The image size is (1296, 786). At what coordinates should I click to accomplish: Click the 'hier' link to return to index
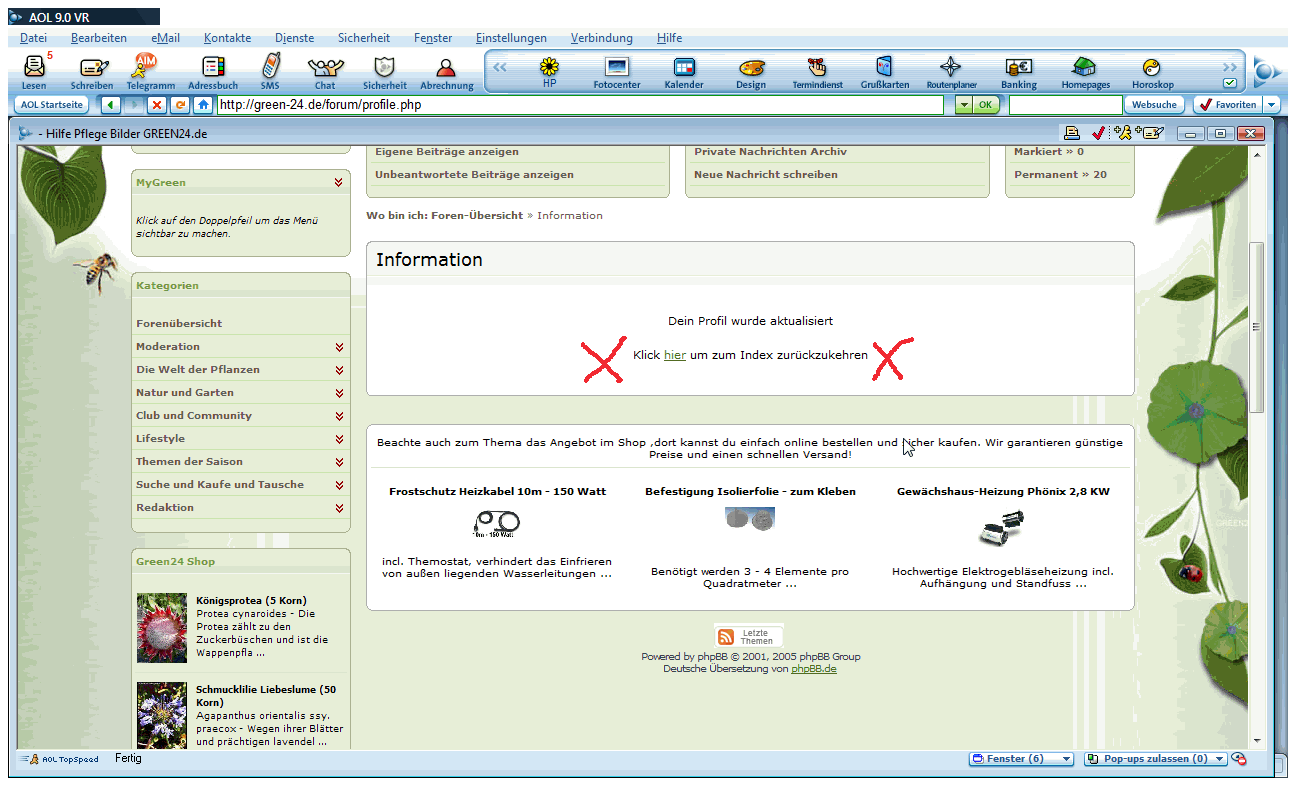[674, 355]
